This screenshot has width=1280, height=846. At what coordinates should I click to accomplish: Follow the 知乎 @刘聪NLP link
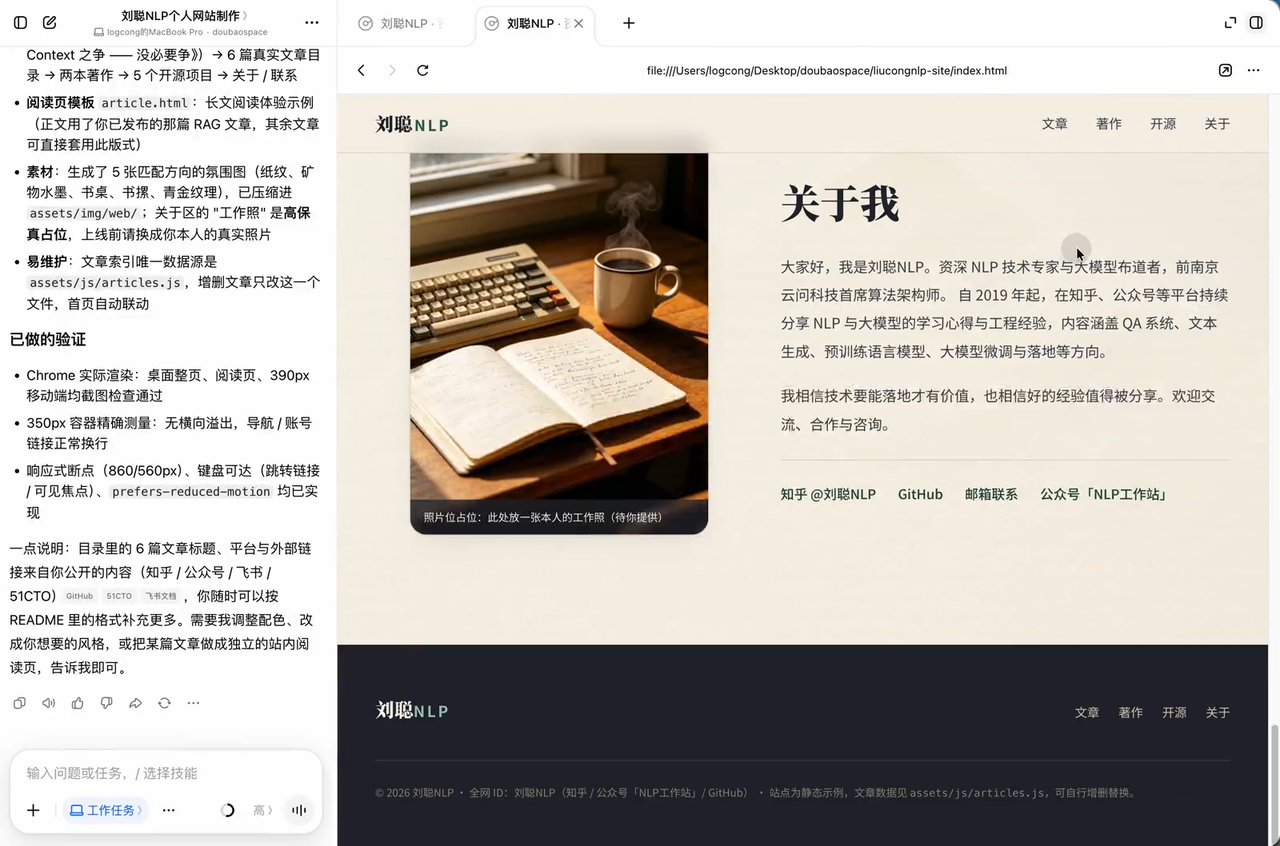tap(828, 494)
